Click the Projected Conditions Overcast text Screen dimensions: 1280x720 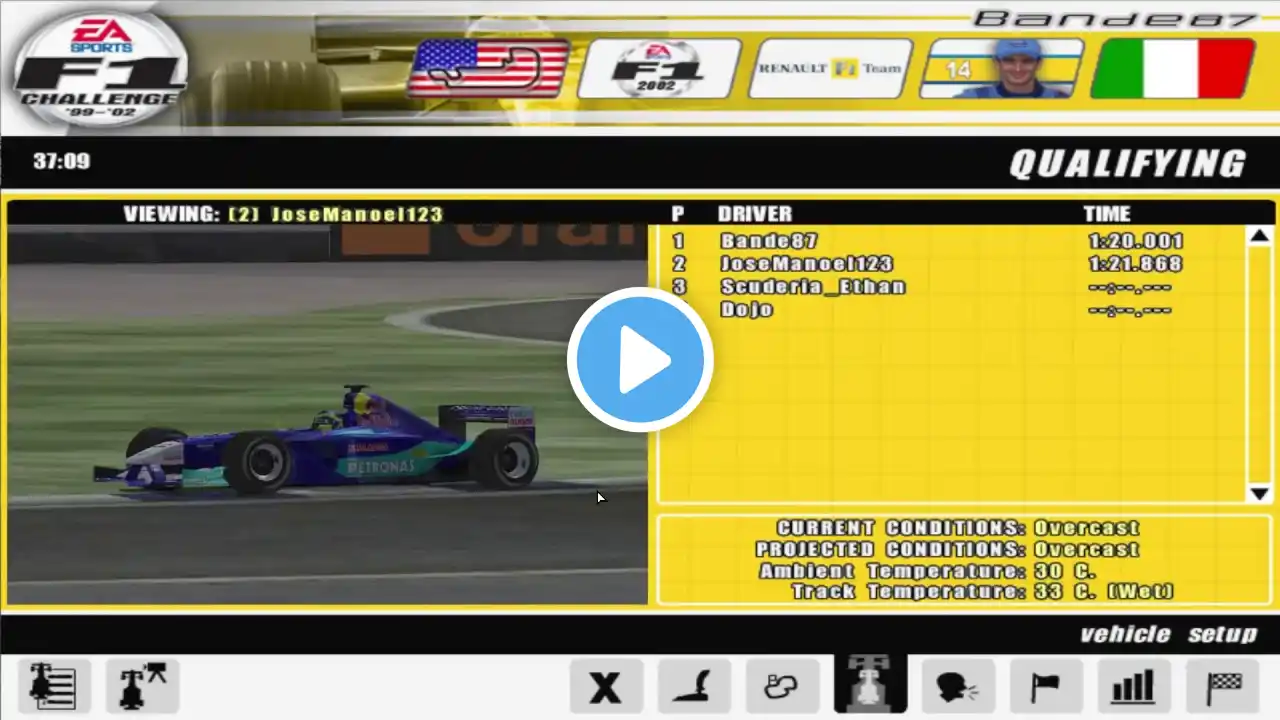tap(947, 549)
